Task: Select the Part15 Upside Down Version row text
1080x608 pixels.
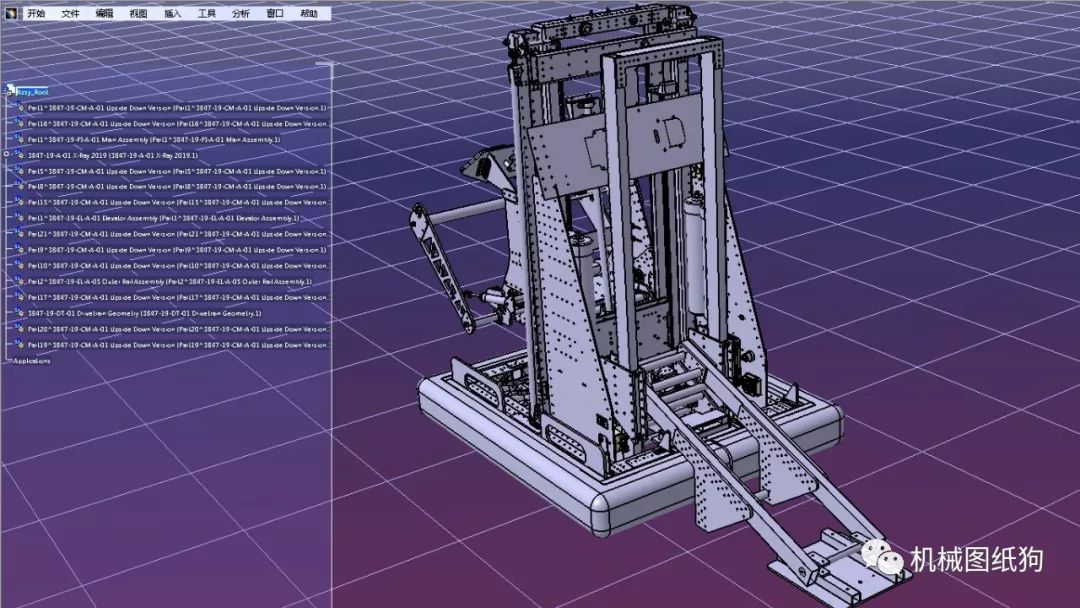Action: click(x=178, y=202)
